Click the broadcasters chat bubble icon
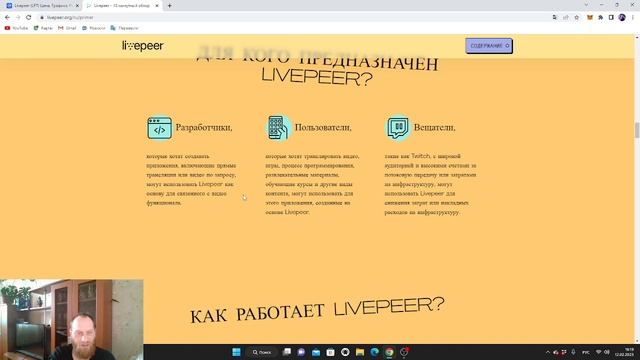This screenshot has width=640, height=360. [398, 128]
